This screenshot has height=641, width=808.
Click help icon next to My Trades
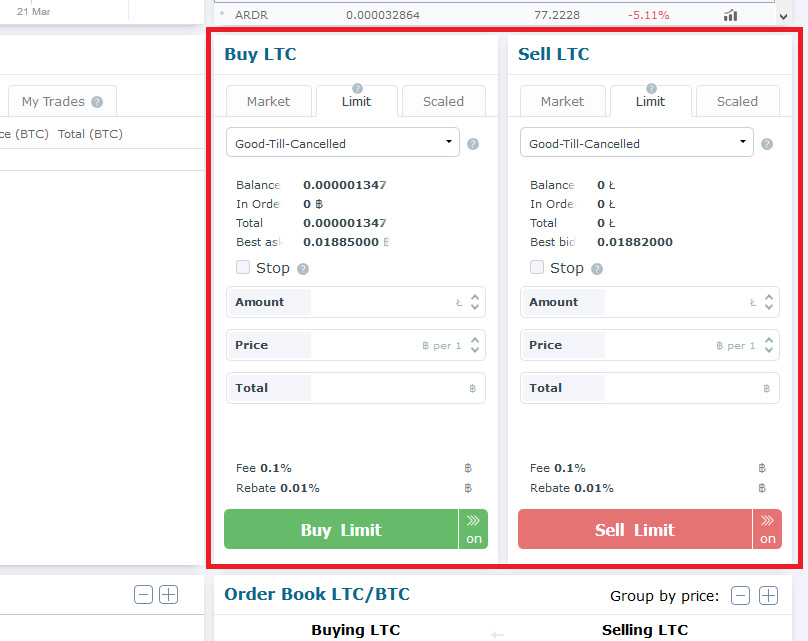point(97,102)
